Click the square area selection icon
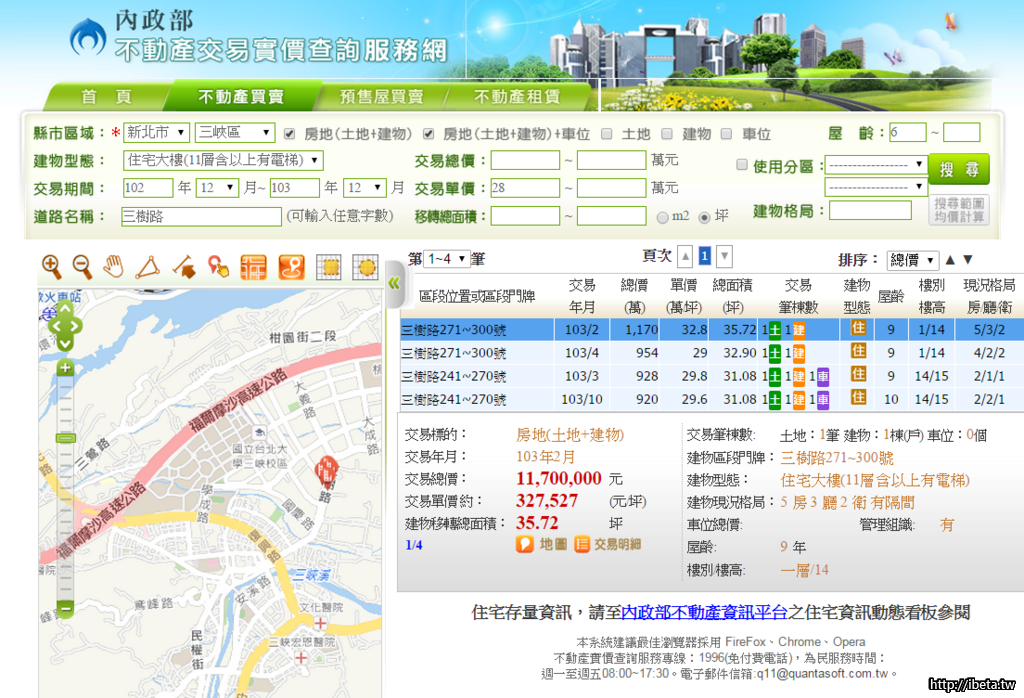This screenshot has height=698, width=1024. click(x=326, y=267)
